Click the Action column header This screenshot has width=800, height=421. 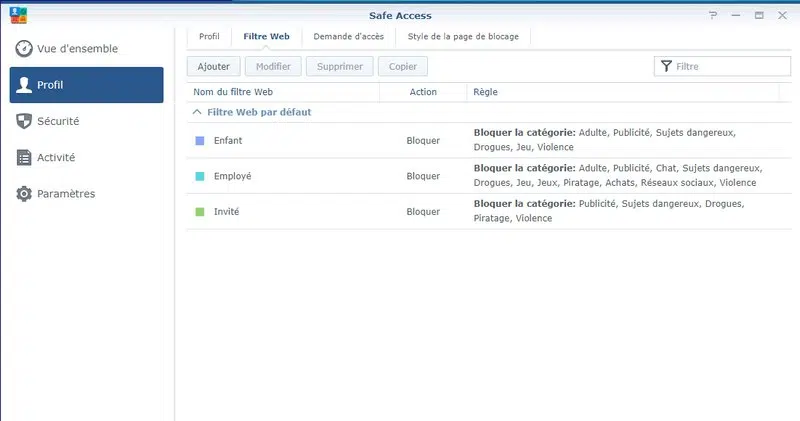click(423, 92)
